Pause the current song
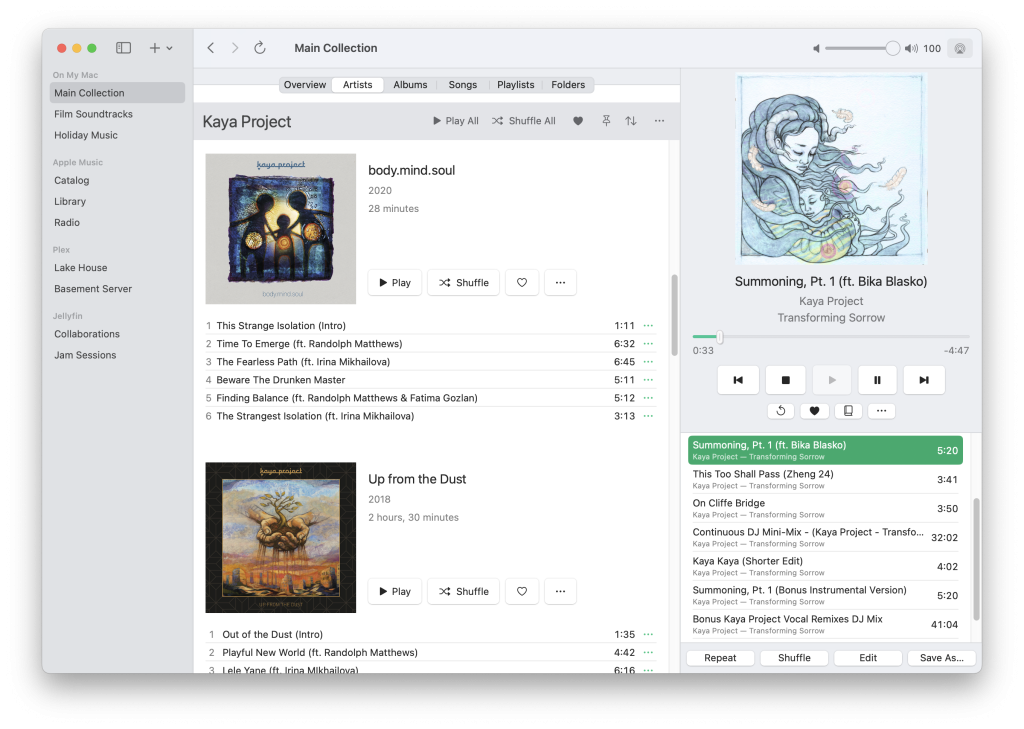This screenshot has height=729, width=1024. point(877,380)
